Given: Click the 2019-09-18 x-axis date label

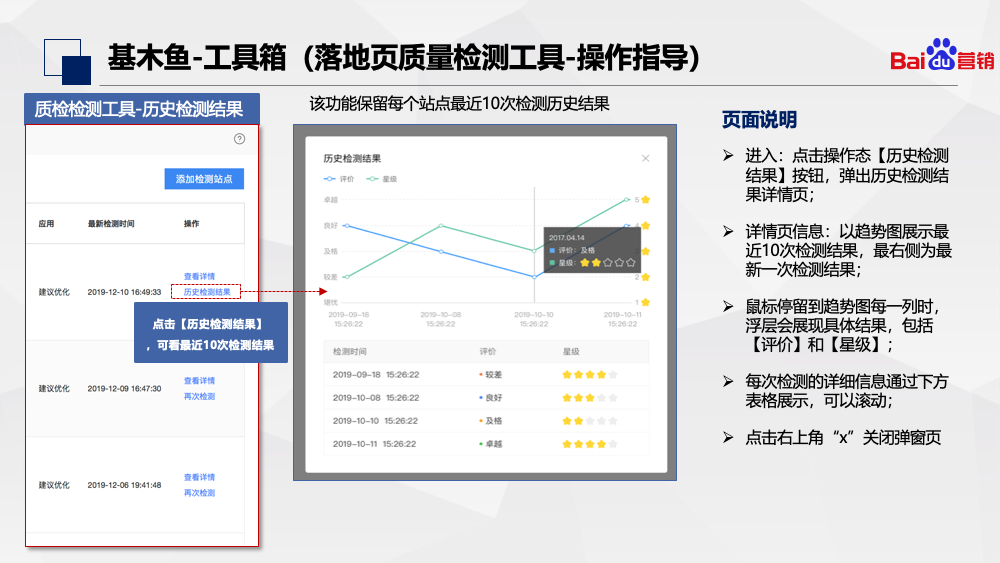Looking at the screenshot, I should tap(348, 319).
